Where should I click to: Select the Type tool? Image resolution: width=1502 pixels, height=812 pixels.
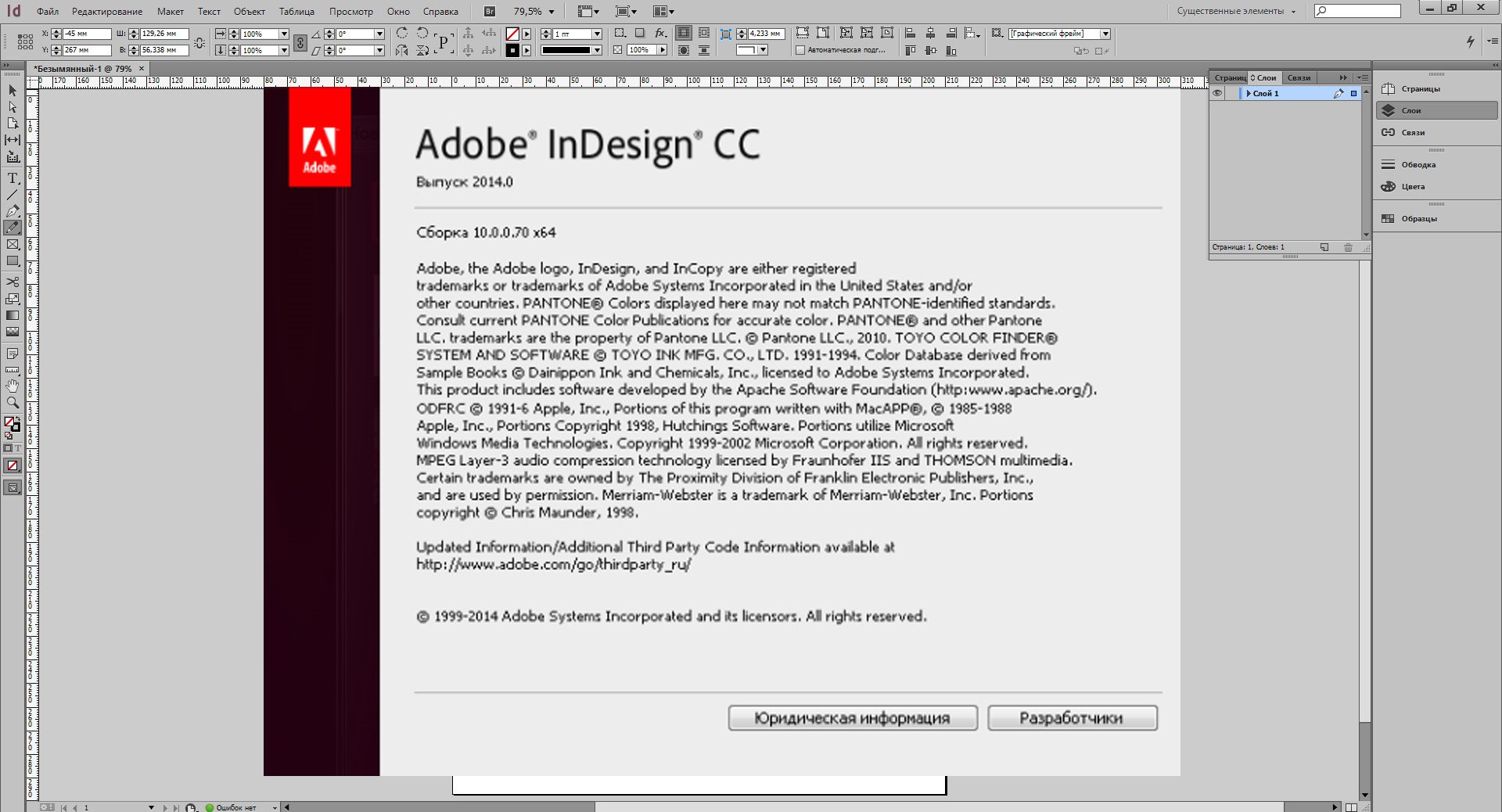[x=13, y=178]
